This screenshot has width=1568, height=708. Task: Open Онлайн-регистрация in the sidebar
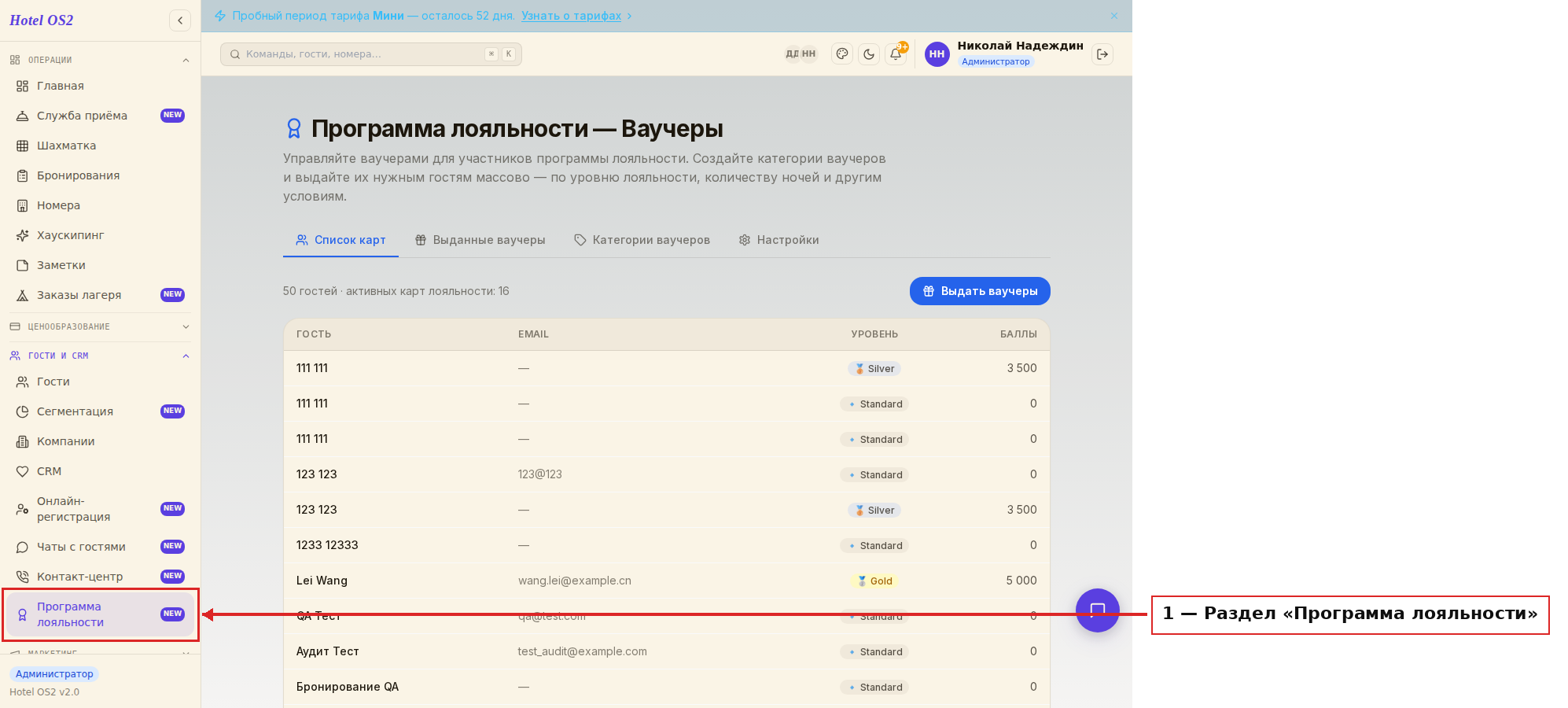(x=100, y=509)
